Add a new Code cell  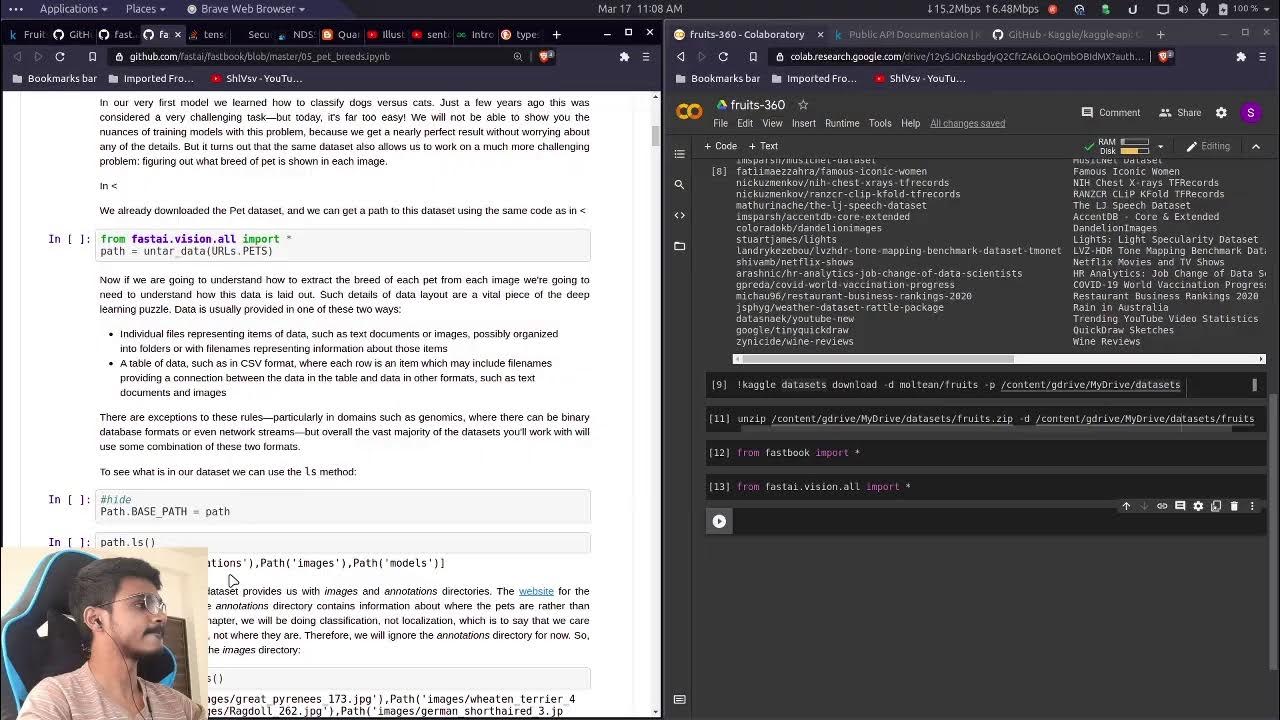click(720, 146)
